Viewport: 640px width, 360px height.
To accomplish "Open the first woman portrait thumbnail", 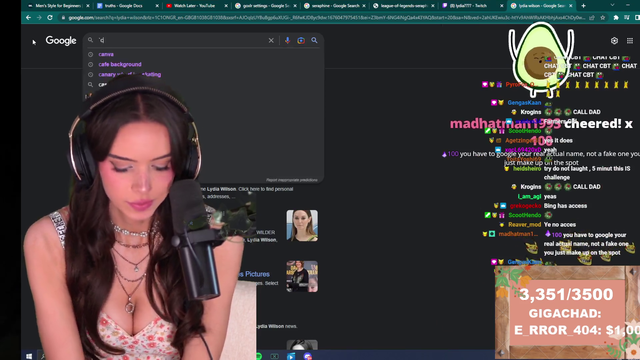I will [302, 225].
